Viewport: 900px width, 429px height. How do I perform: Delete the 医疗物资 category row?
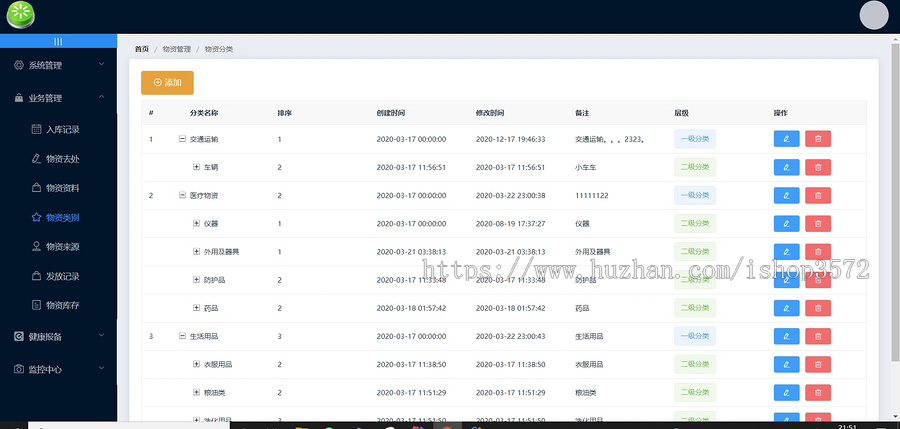(818, 195)
